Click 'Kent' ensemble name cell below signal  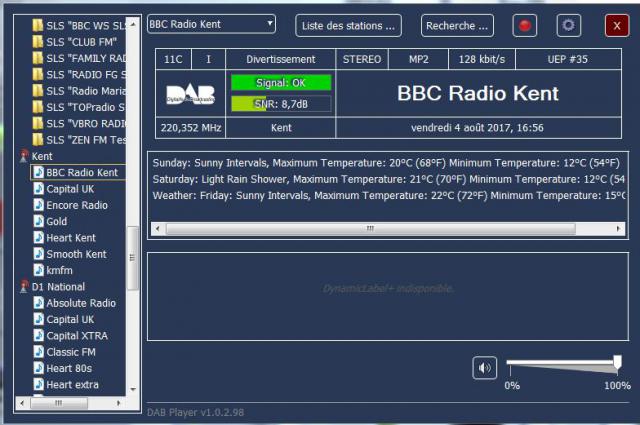tap(281, 128)
